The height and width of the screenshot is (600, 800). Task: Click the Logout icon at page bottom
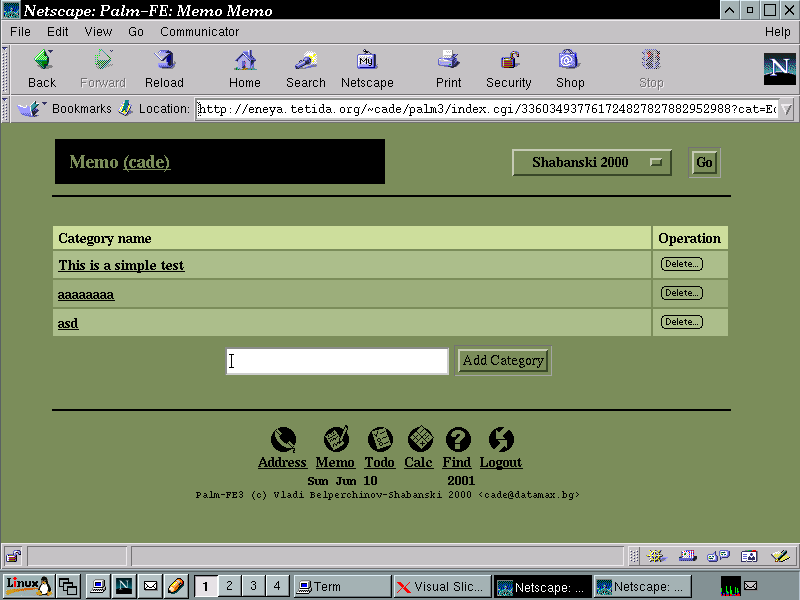pos(501,439)
